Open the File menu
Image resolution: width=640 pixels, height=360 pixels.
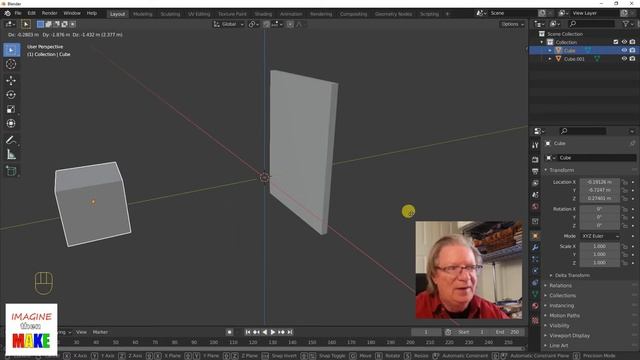(x=18, y=13)
